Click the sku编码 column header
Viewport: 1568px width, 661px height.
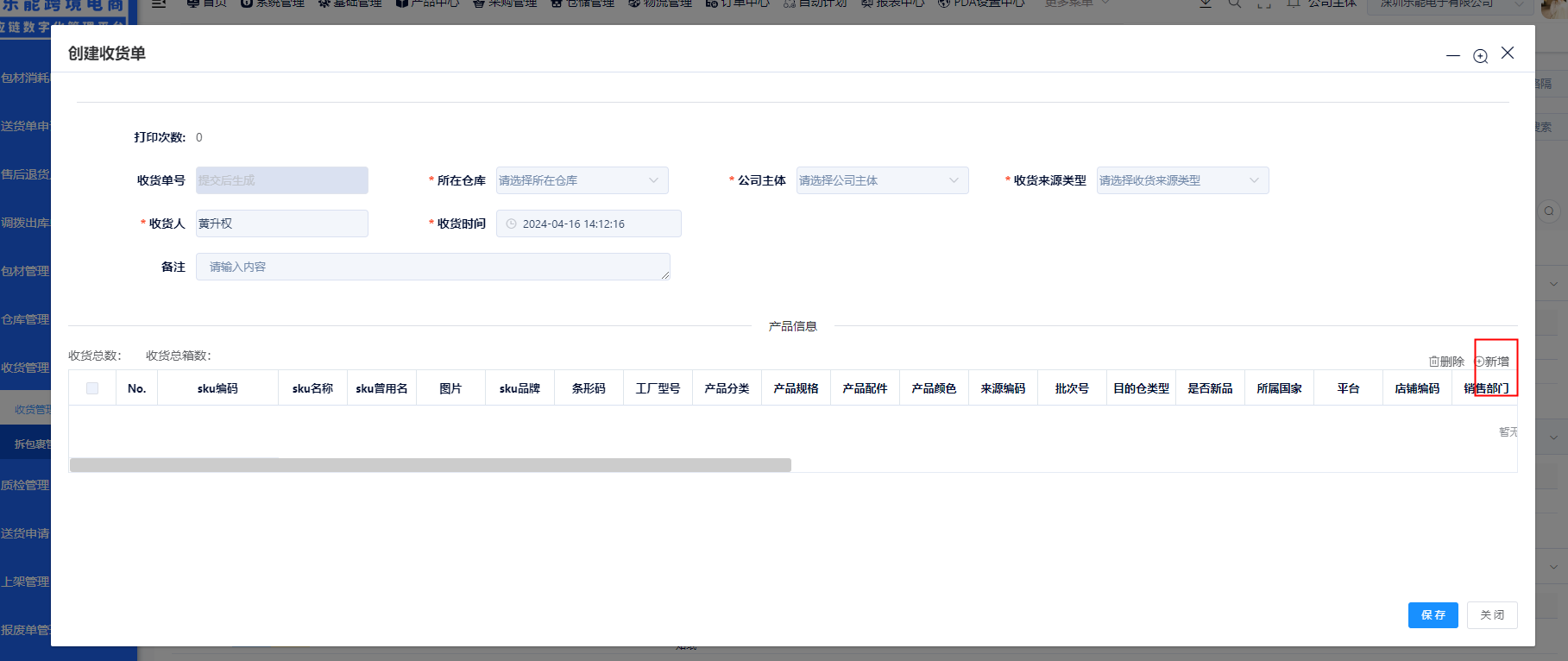pos(217,388)
